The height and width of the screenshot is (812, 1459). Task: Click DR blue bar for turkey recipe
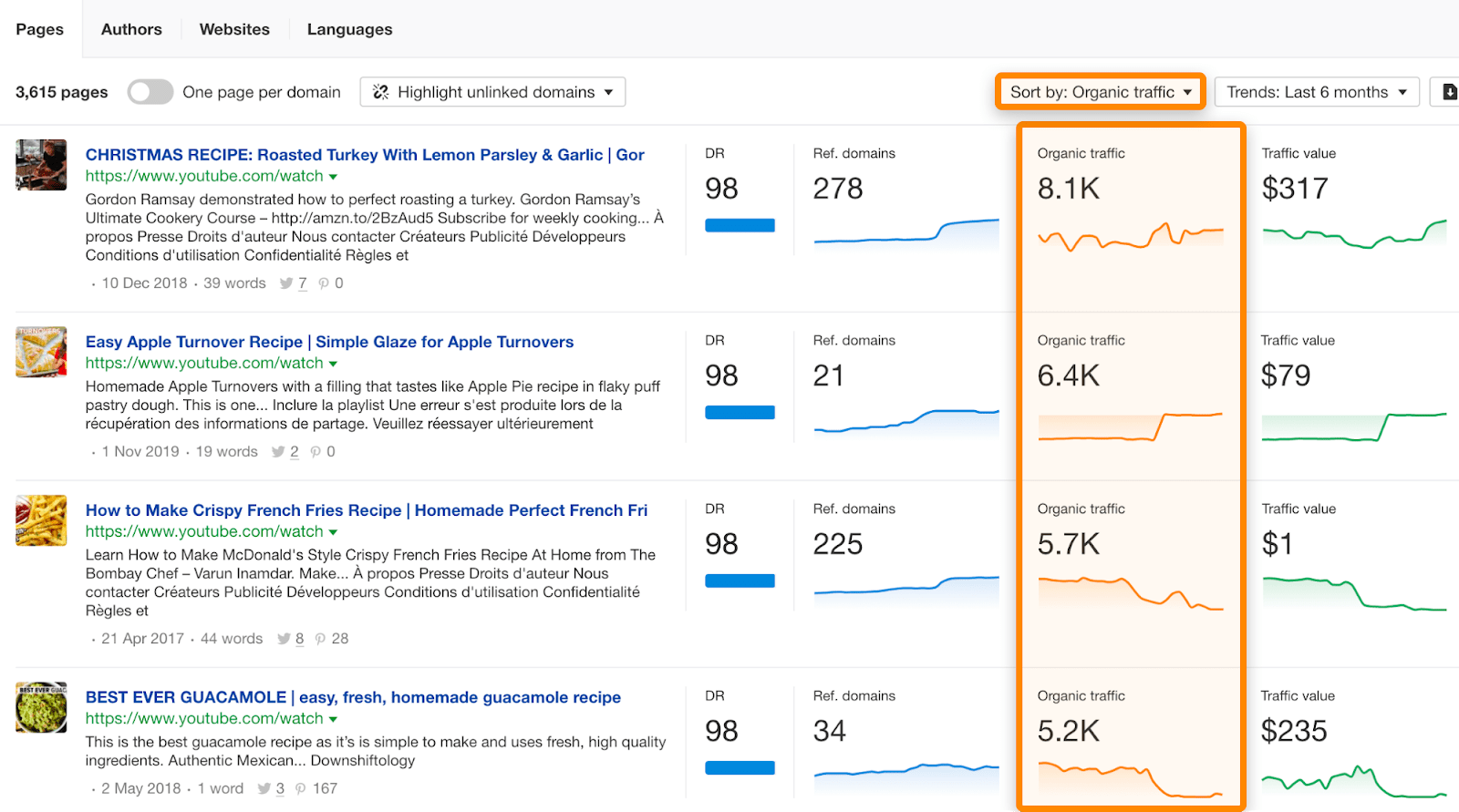click(x=740, y=225)
